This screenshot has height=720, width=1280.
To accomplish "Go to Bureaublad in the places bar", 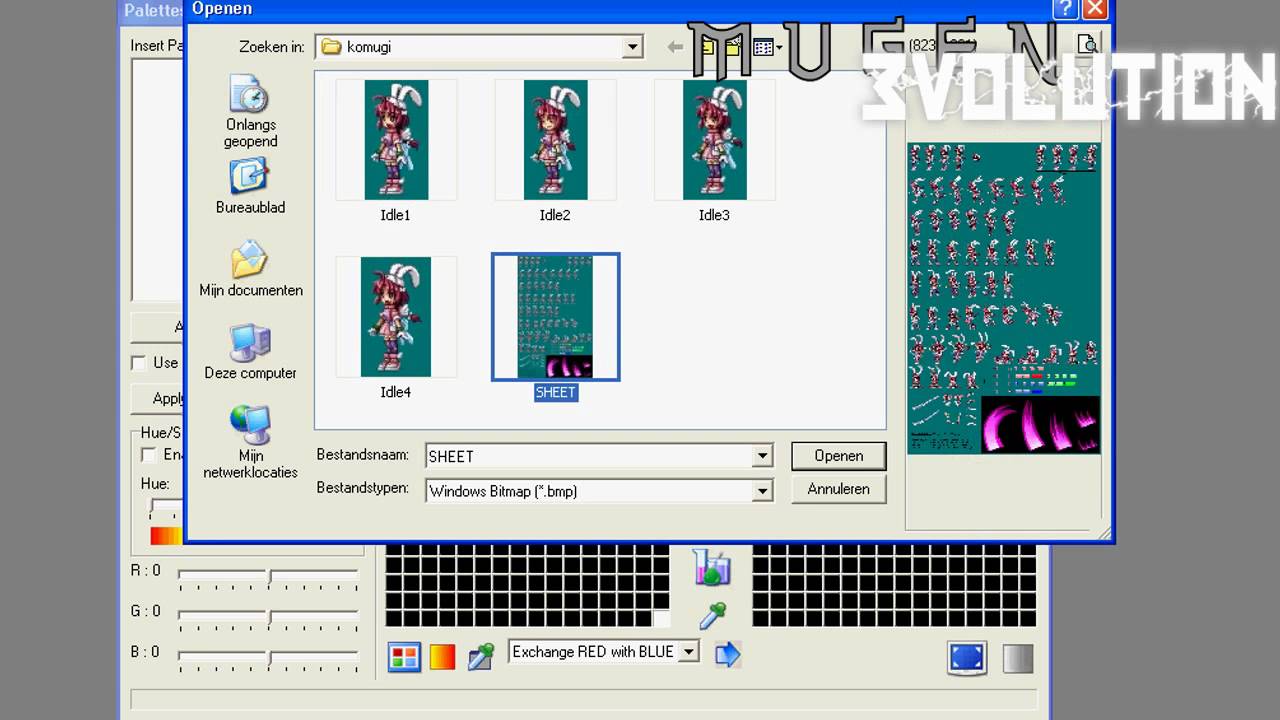I will 250,186.
